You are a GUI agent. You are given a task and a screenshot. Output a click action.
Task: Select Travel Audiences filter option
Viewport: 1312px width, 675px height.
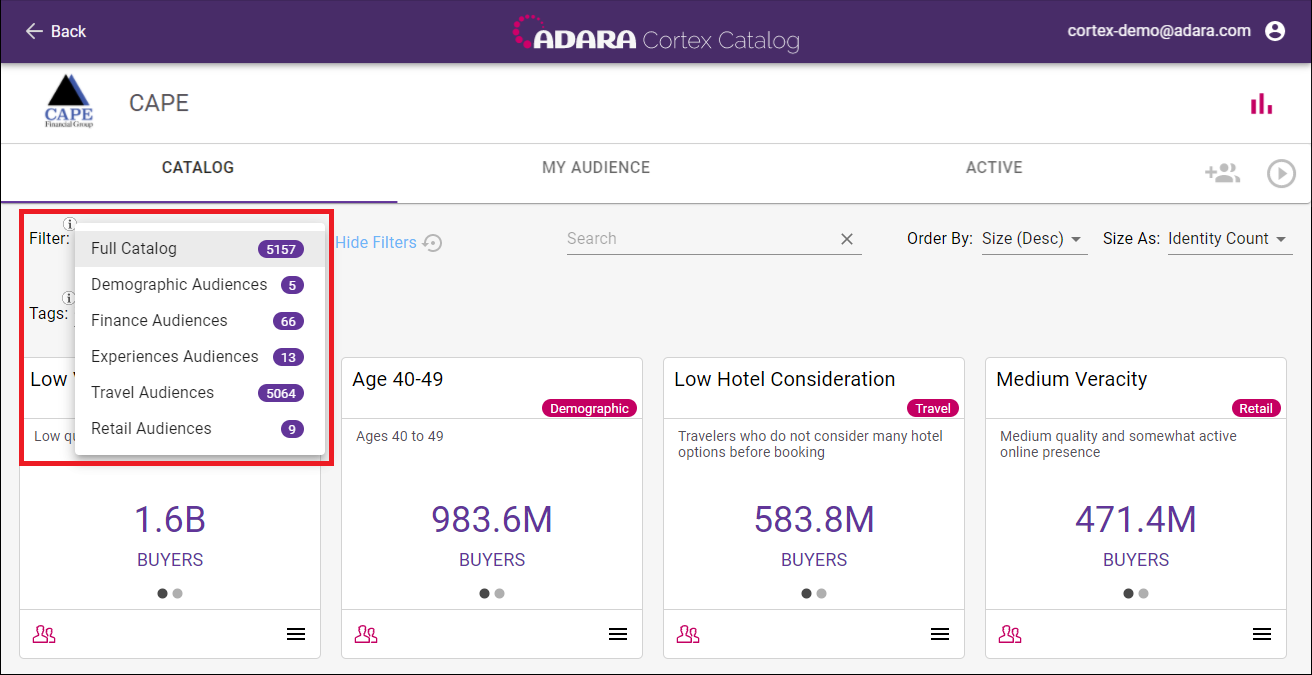point(200,393)
